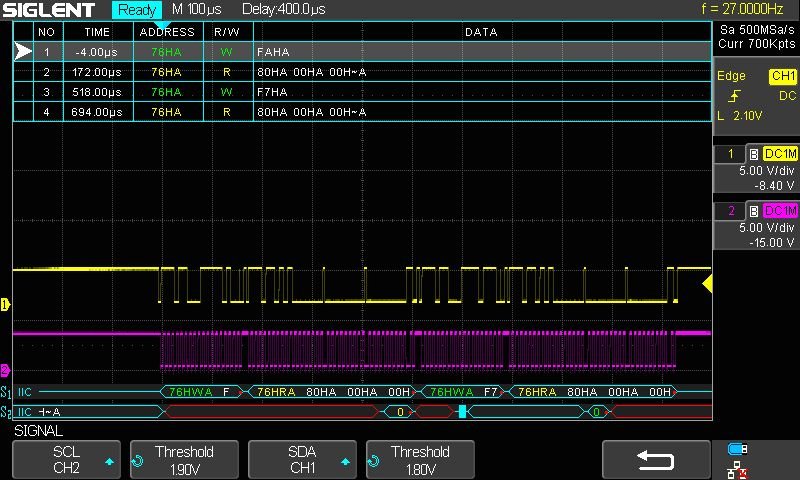Viewport: 800px width, 480px height.
Task: Click the yellow channel 1 ground marker
Action: tap(5, 303)
